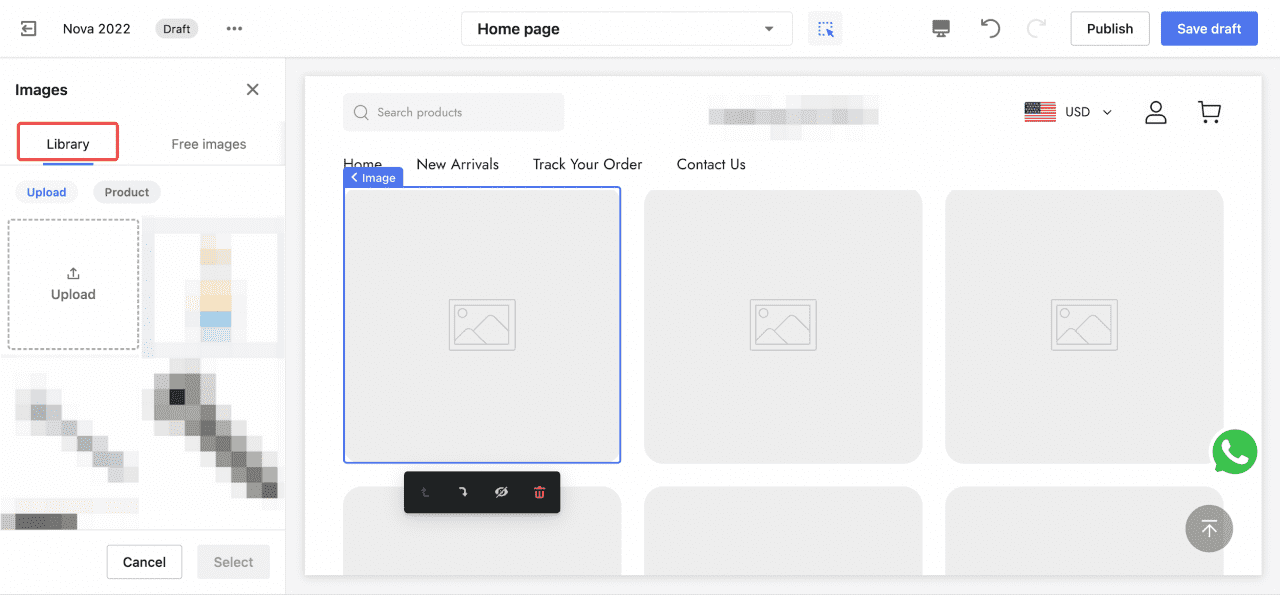Move selected image up icon
Image resolution: width=1280 pixels, height=595 pixels.
click(425, 493)
